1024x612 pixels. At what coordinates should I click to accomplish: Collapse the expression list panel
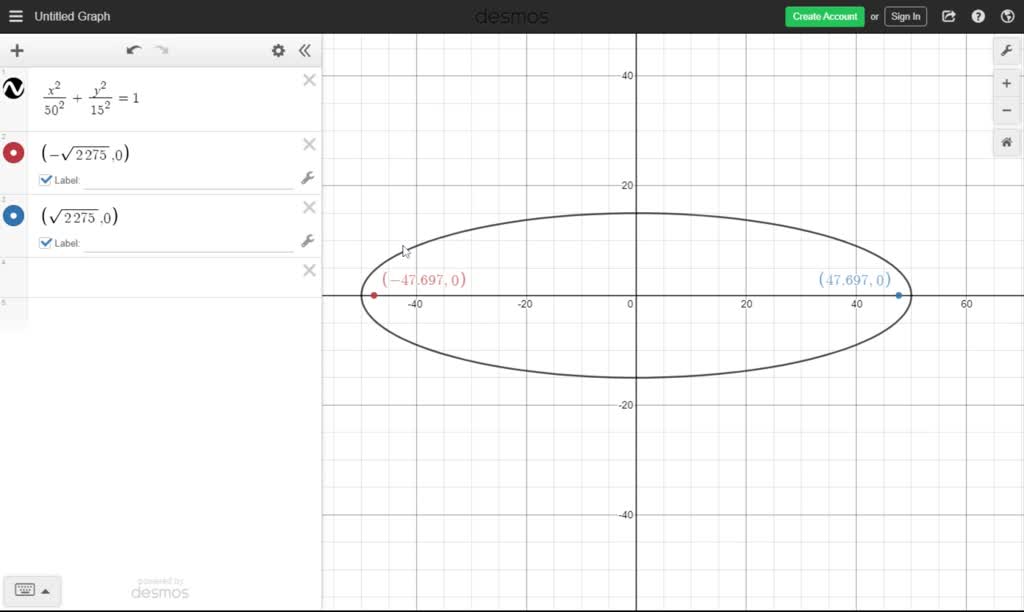point(305,50)
